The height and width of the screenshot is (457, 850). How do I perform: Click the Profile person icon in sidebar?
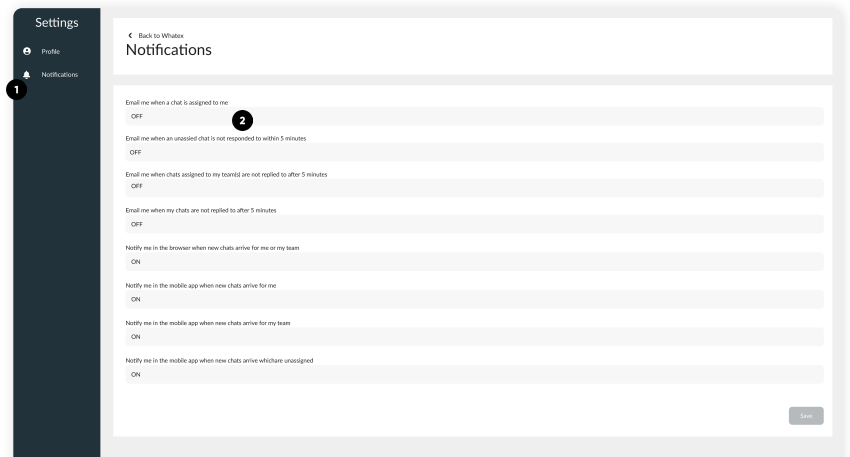point(26,51)
